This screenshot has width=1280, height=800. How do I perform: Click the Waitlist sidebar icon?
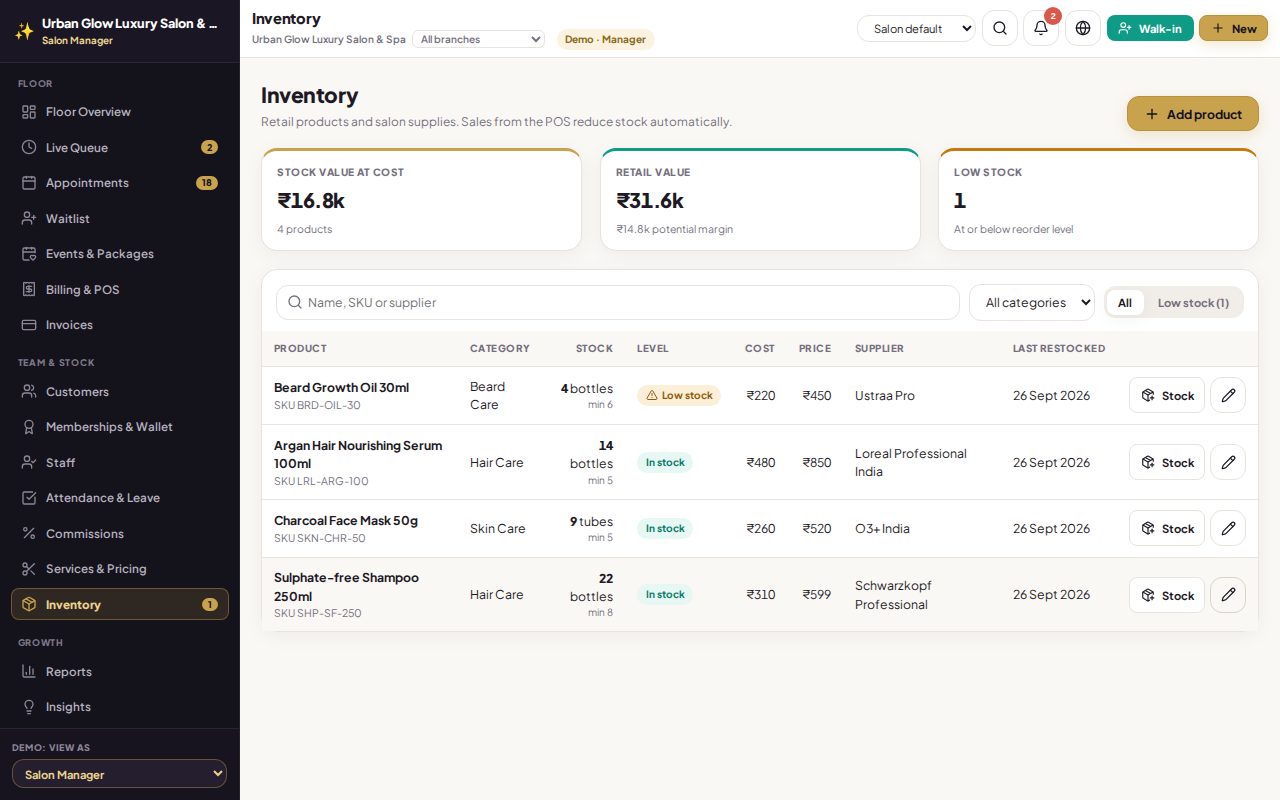29,219
